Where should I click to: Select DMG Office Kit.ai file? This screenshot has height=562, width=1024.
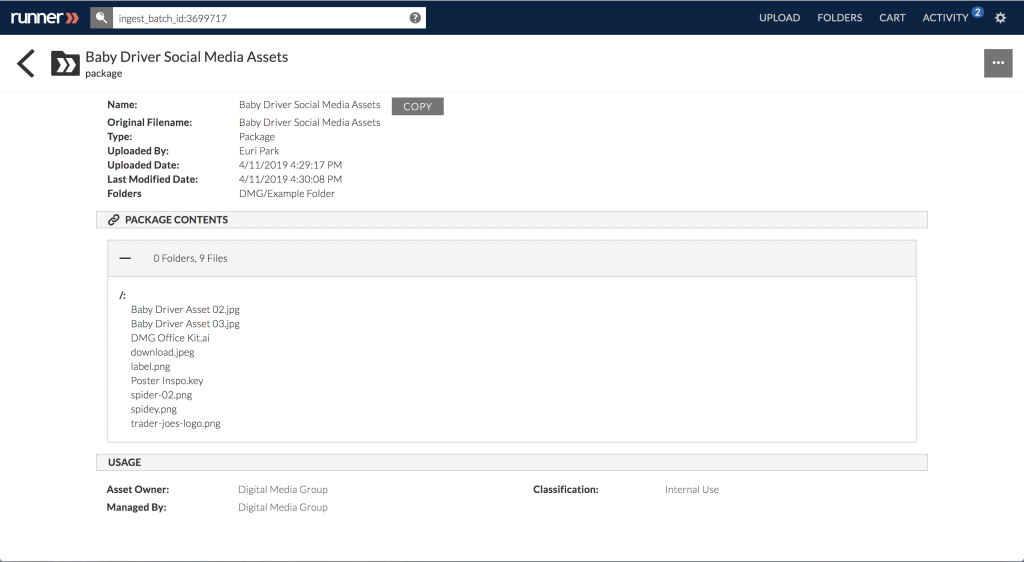[170, 338]
